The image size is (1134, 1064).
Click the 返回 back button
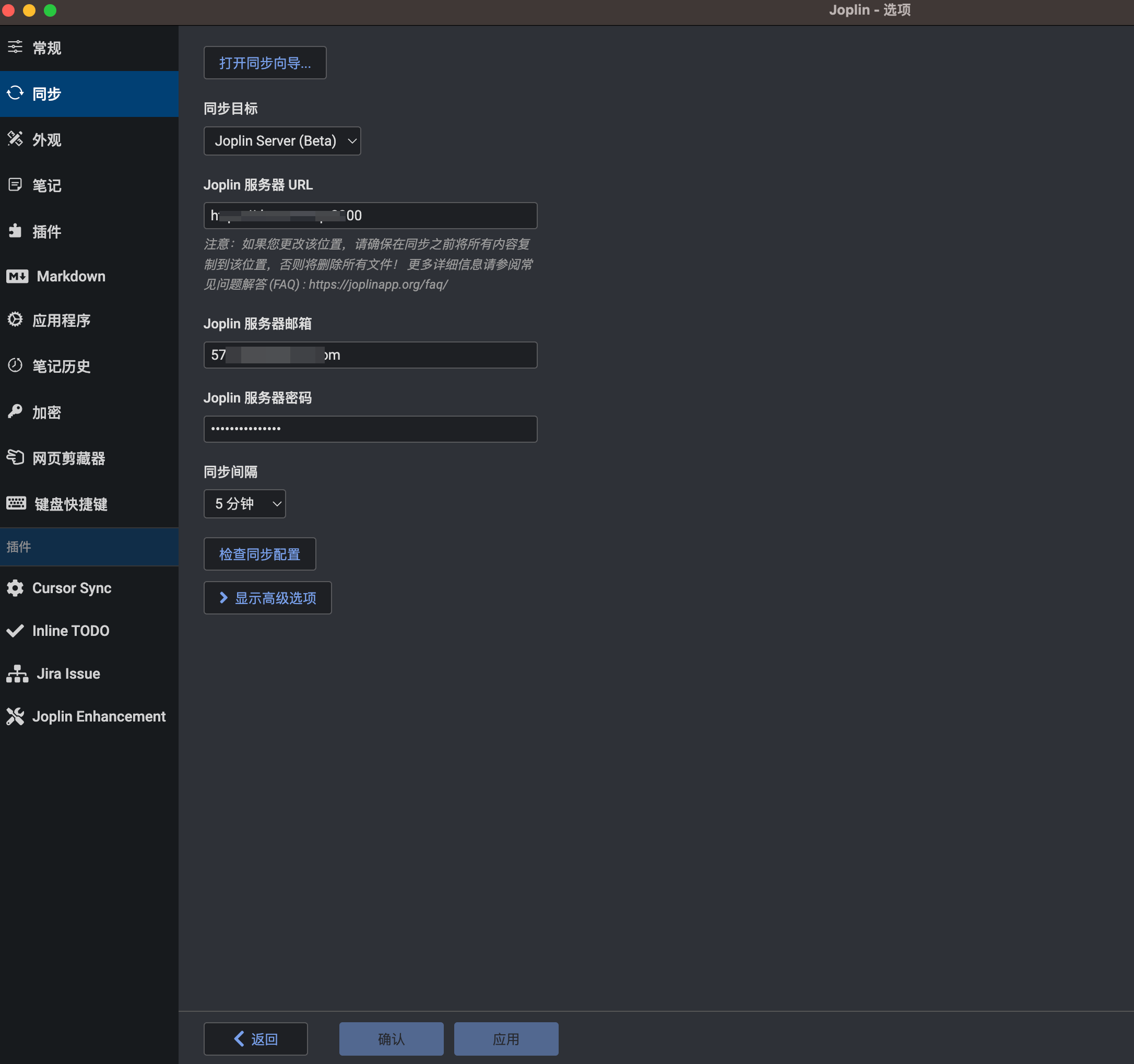[255, 1039]
